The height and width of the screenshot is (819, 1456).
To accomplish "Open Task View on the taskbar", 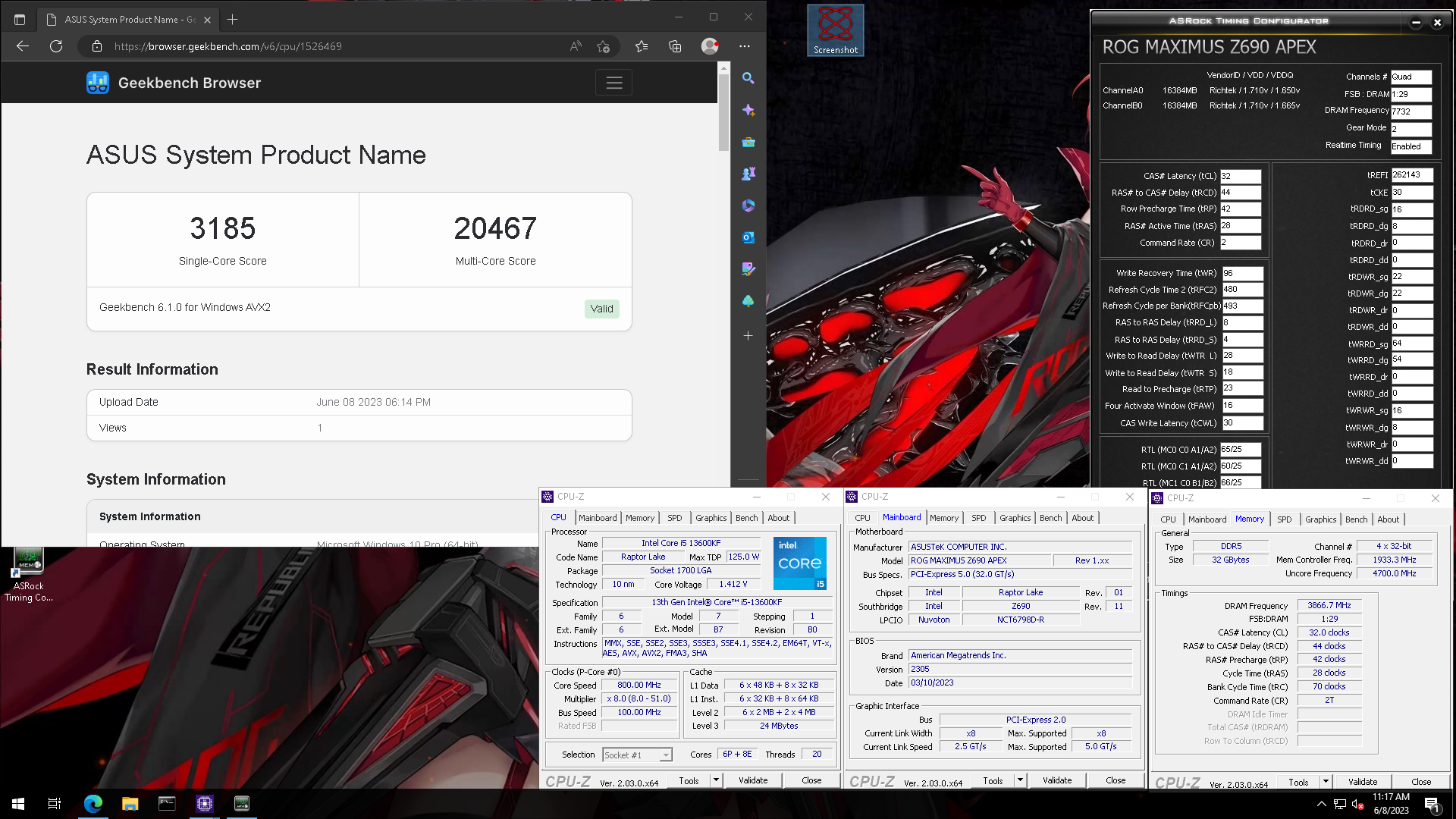I will (55, 804).
